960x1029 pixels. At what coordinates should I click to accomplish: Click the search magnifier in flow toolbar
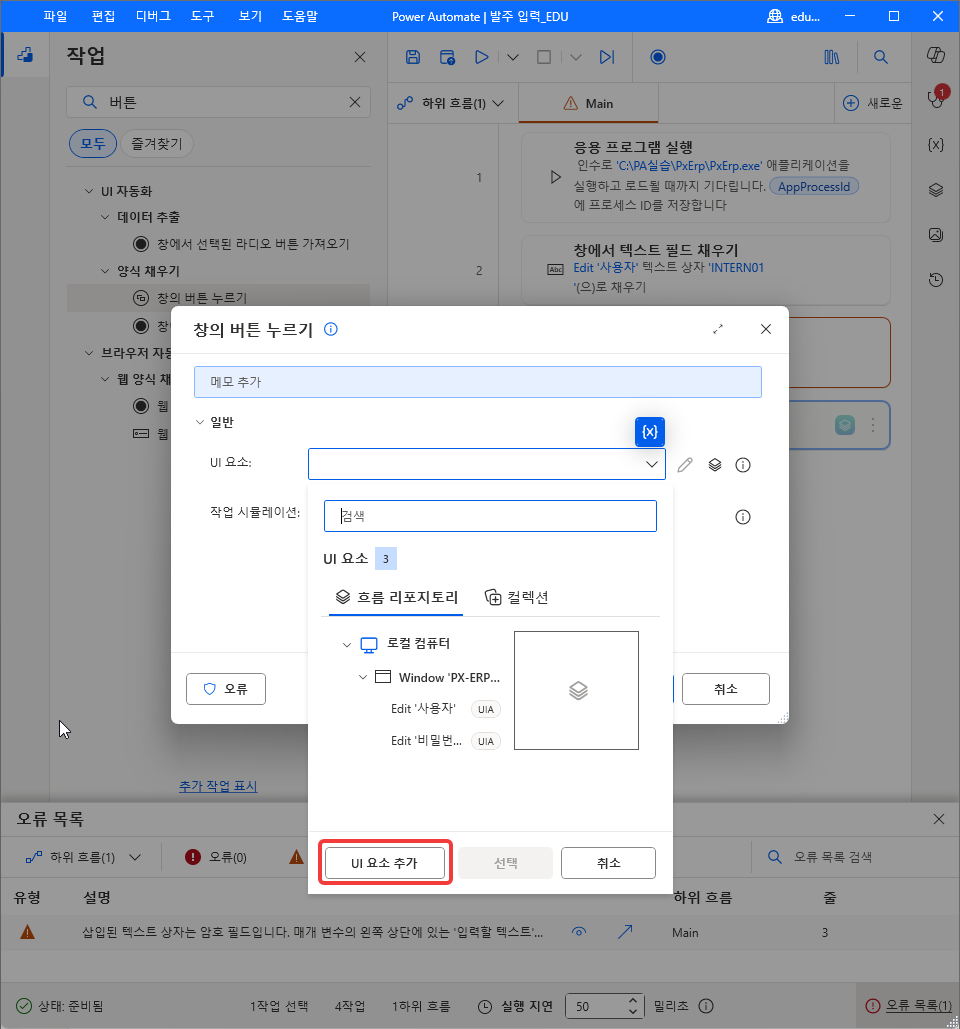(881, 57)
